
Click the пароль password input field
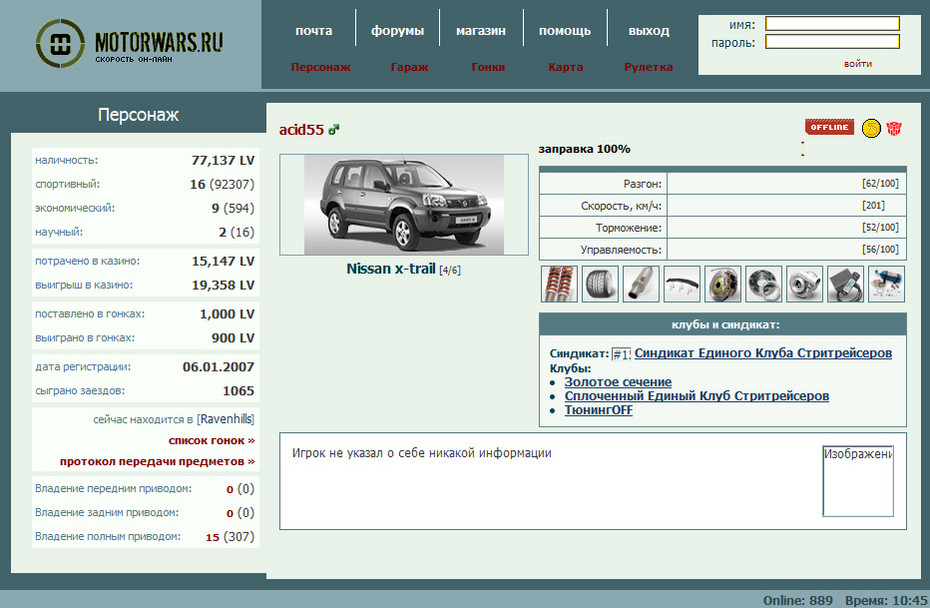click(832, 42)
